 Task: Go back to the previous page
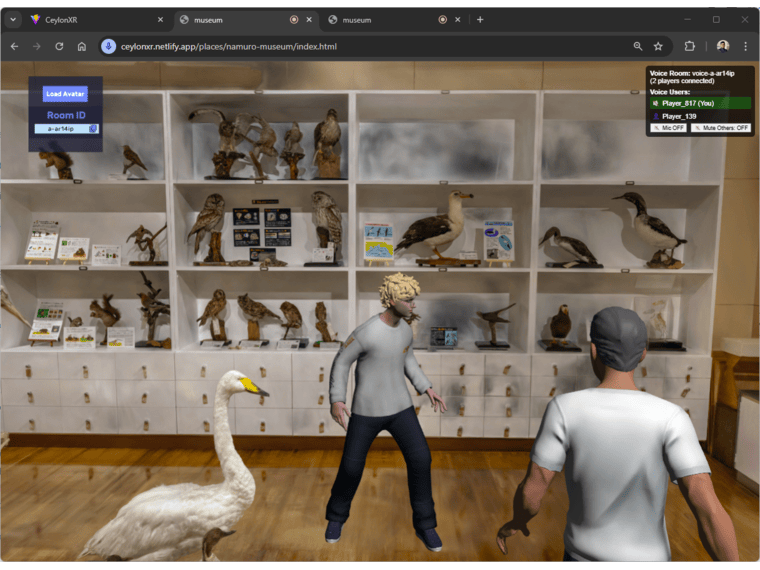14,46
